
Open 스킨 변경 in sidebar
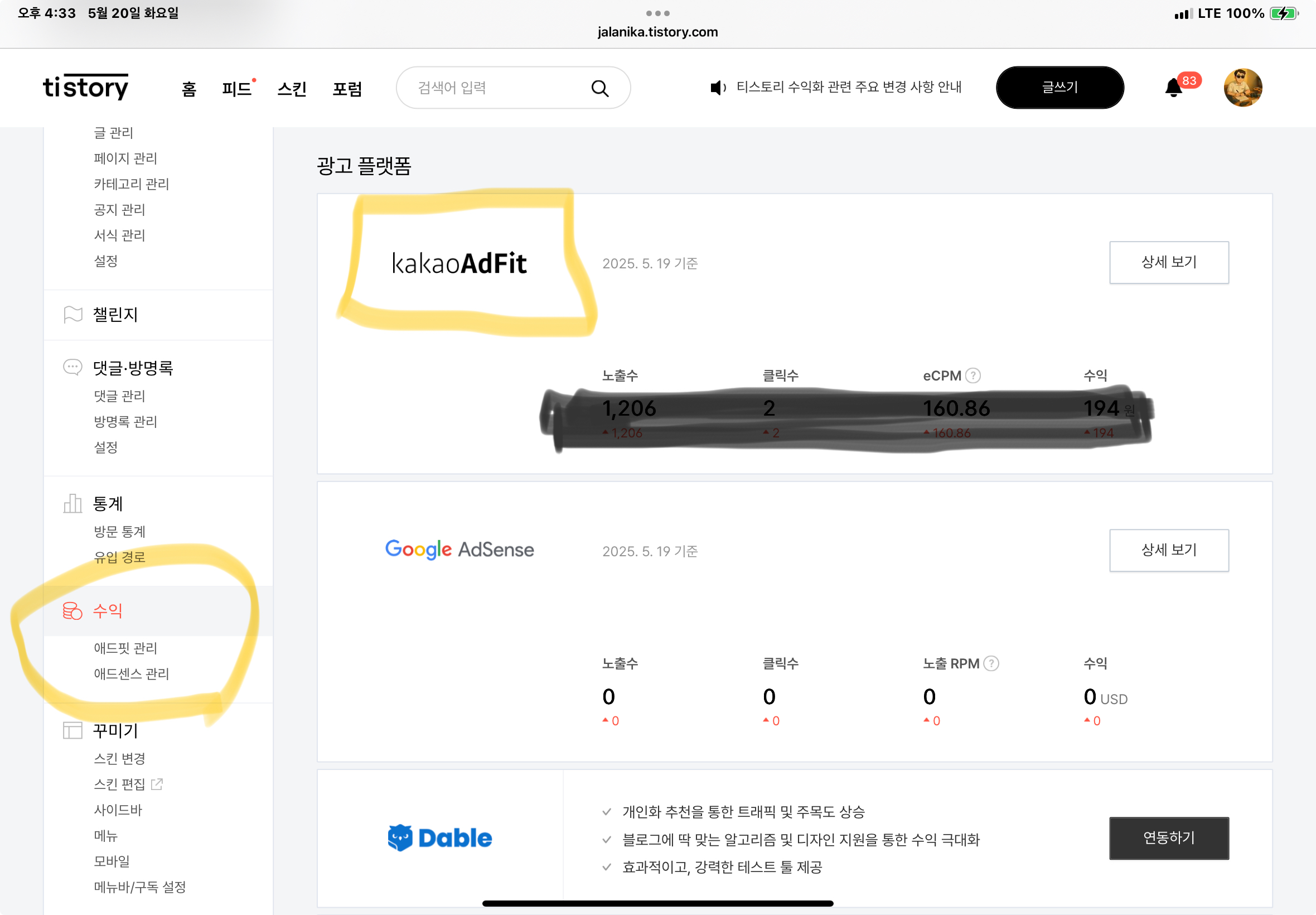(x=119, y=758)
